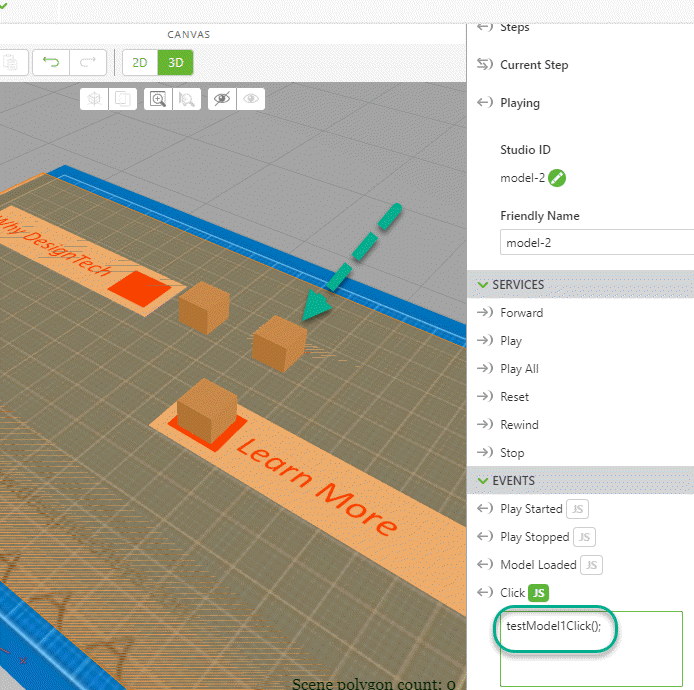Collapse the EVENTS section
The width and height of the screenshot is (694, 690).
coord(482,481)
